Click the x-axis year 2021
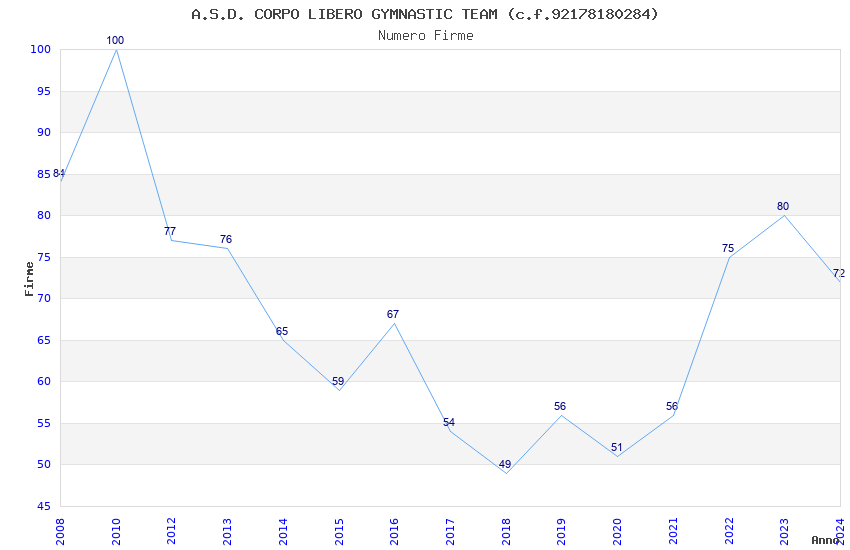 pyautogui.click(x=673, y=531)
